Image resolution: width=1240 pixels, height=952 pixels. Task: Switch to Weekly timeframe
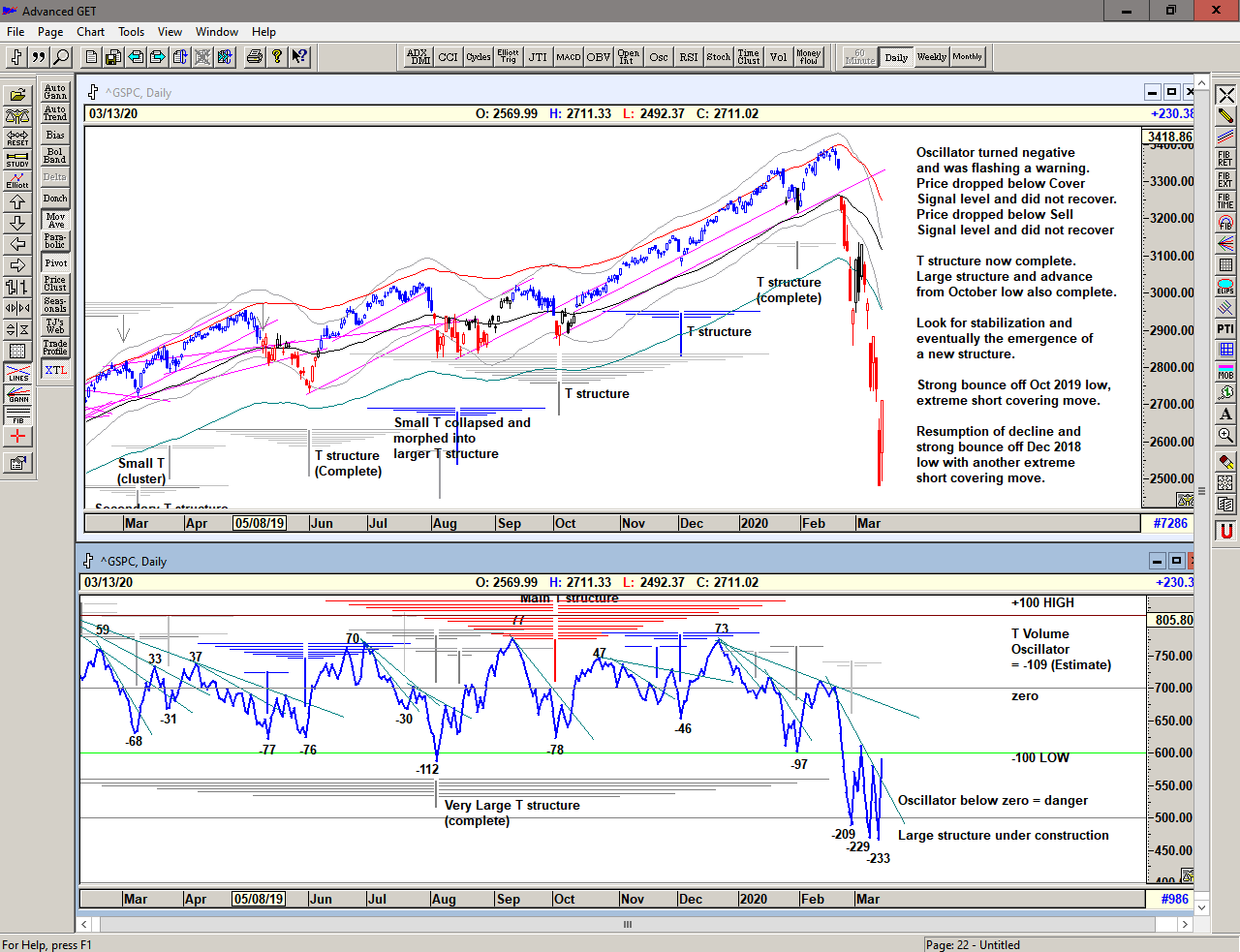click(931, 57)
